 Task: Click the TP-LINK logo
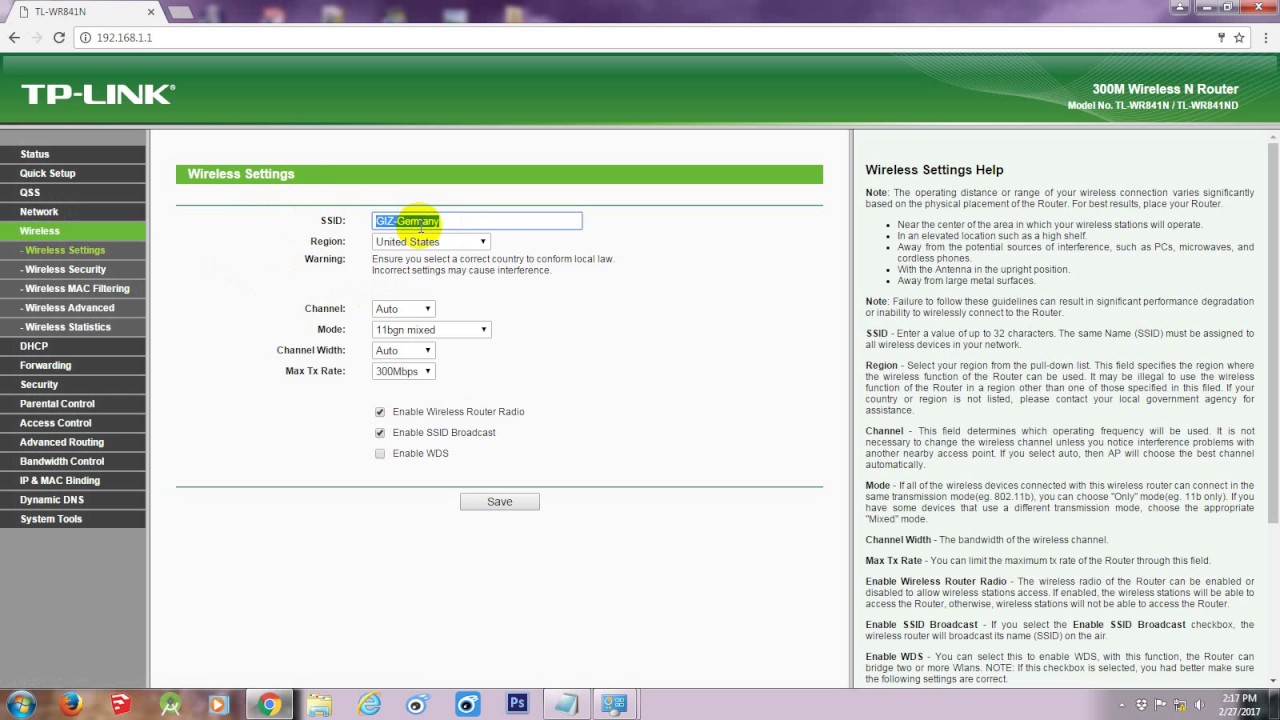pyautogui.click(x=98, y=94)
